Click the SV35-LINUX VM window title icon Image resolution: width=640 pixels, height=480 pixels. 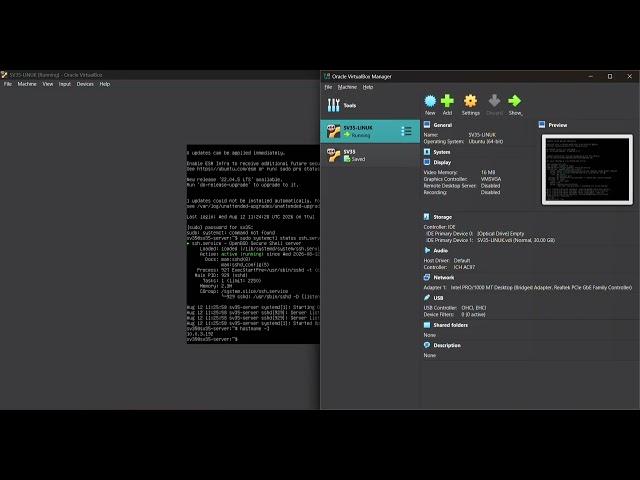[x=4, y=75]
